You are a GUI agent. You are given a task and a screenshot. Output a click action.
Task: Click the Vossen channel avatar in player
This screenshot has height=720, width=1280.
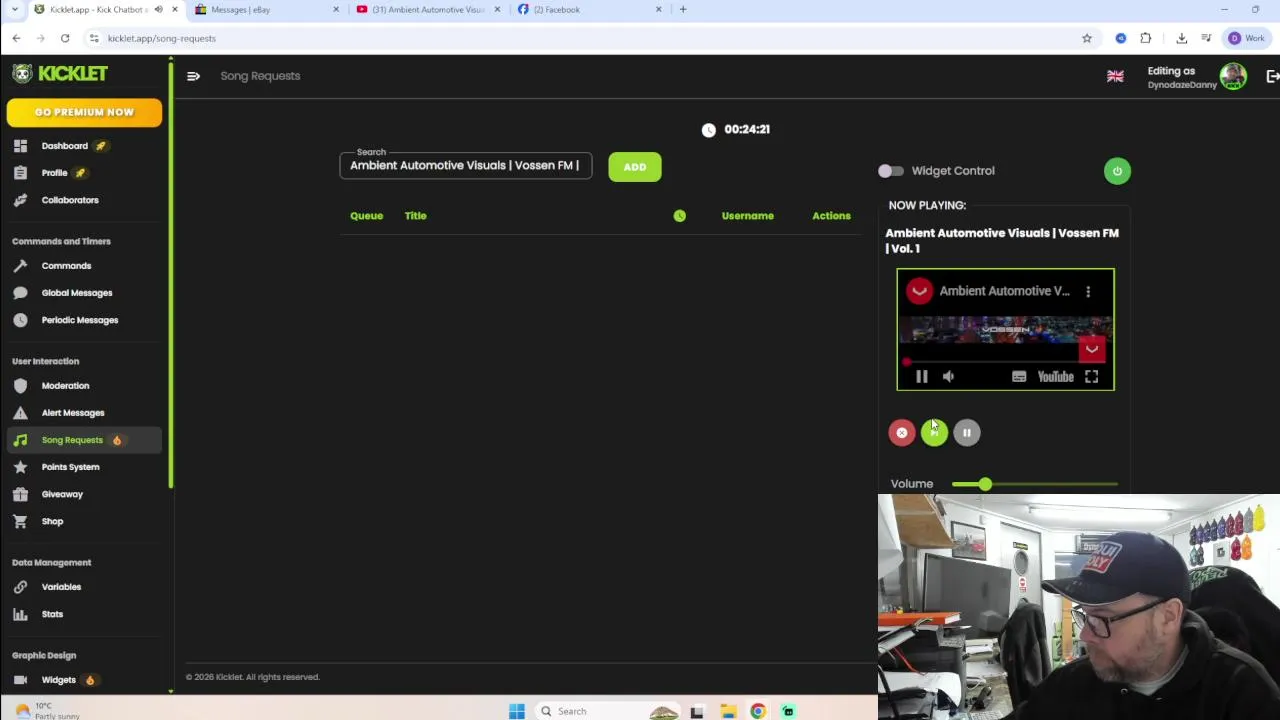[919, 291]
